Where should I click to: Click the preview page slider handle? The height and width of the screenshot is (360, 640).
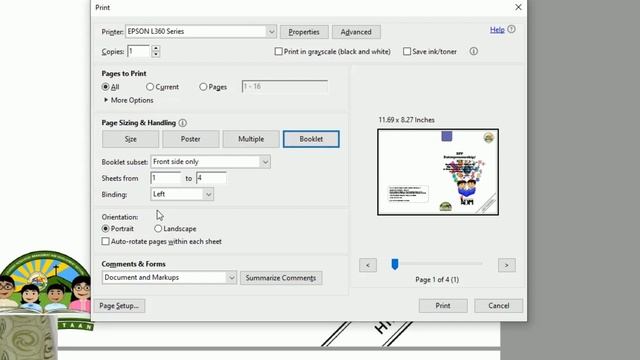pyautogui.click(x=395, y=264)
